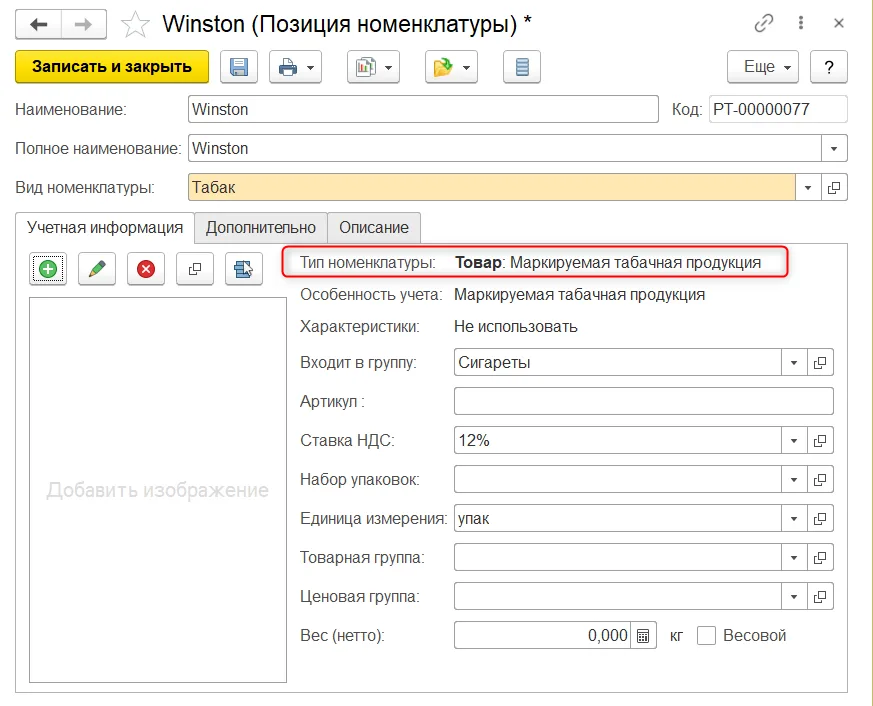Expand Набор упаковок dropdown
The width and height of the screenshot is (873, 706).
(x=794, y=479)
